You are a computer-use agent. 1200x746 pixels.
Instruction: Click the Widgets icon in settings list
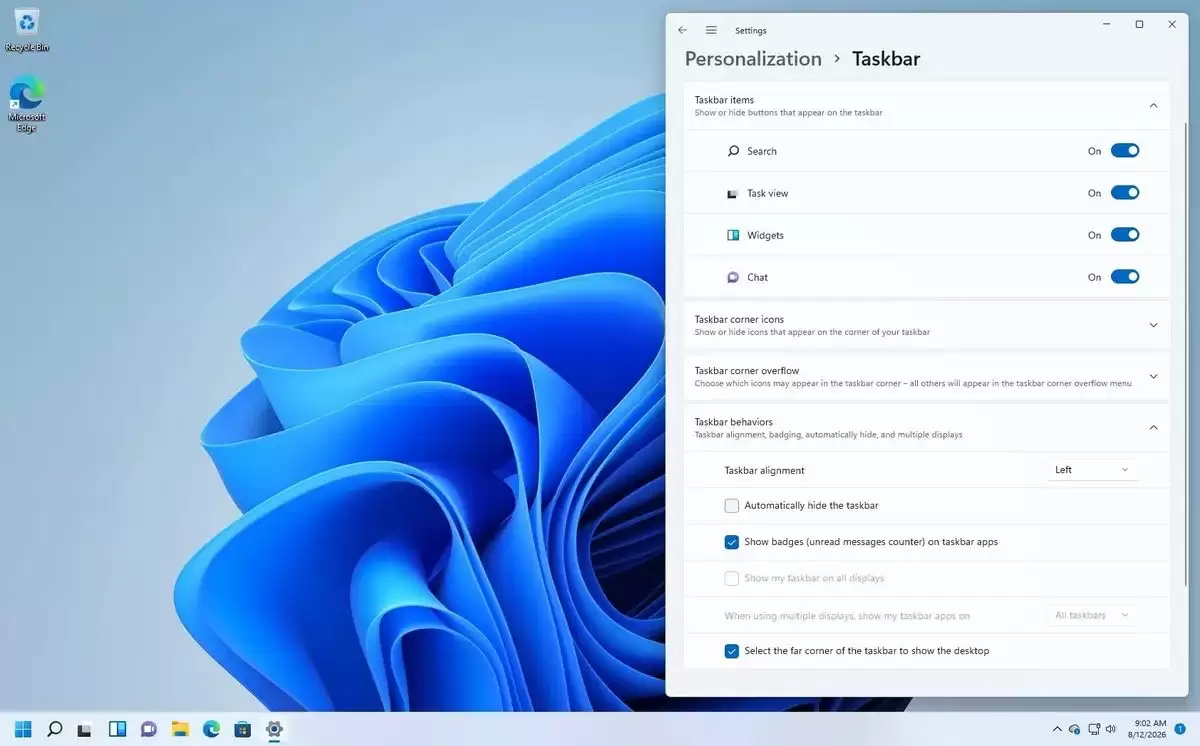point(733,235)
